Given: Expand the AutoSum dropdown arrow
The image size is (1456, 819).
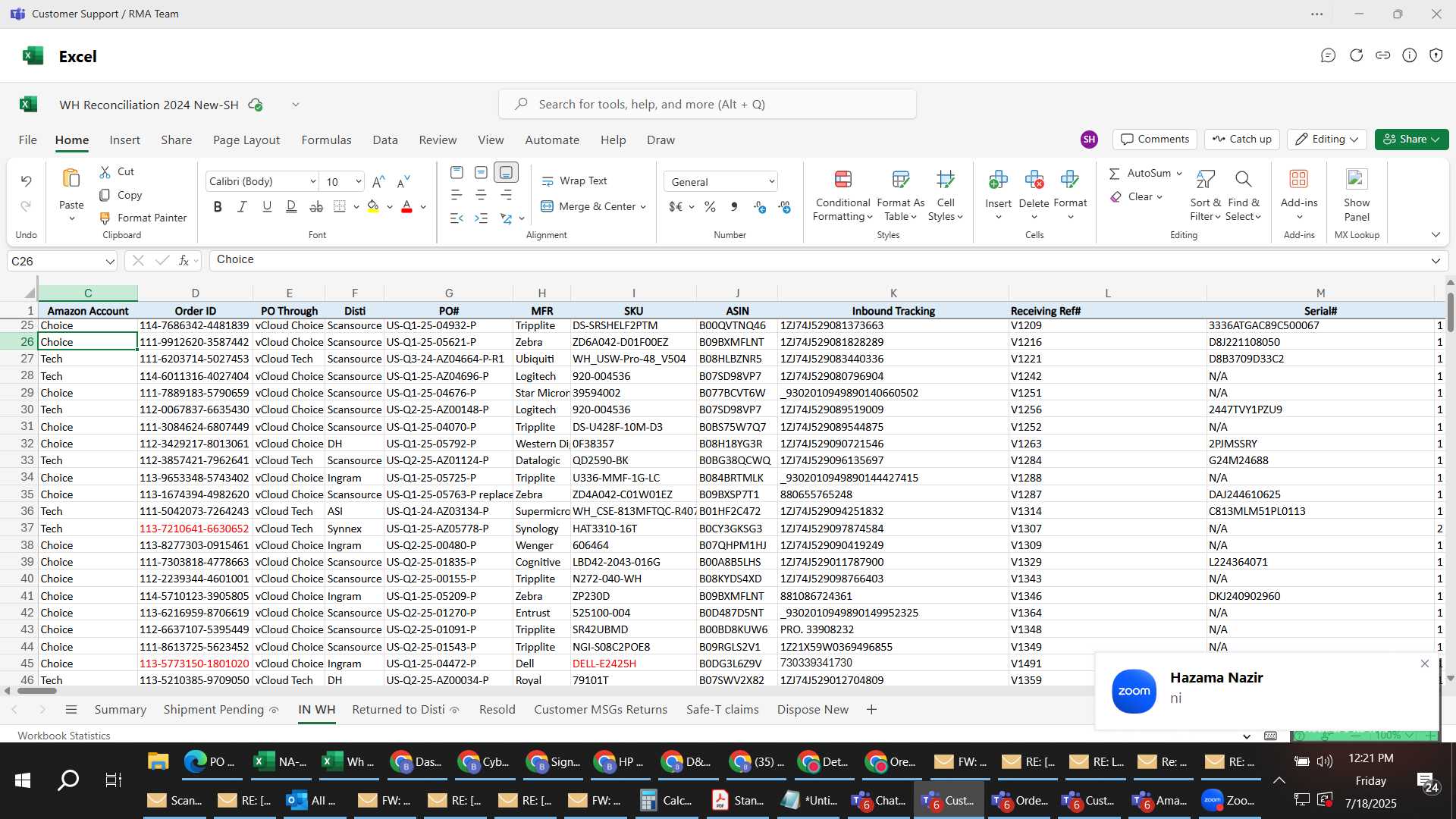Looking at the screenshot, I should coord(1179,174).
